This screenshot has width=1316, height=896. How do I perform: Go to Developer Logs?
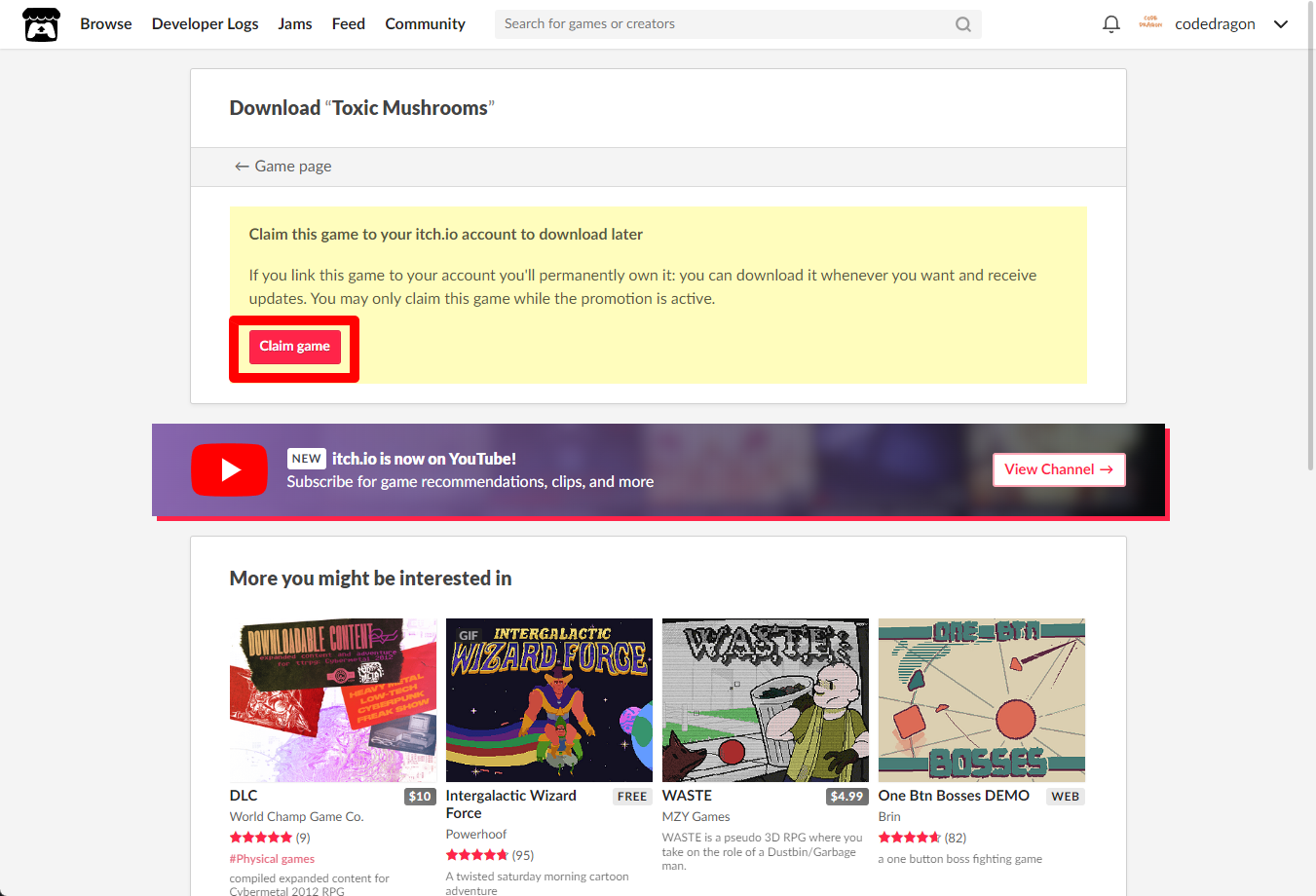(205, 23)
